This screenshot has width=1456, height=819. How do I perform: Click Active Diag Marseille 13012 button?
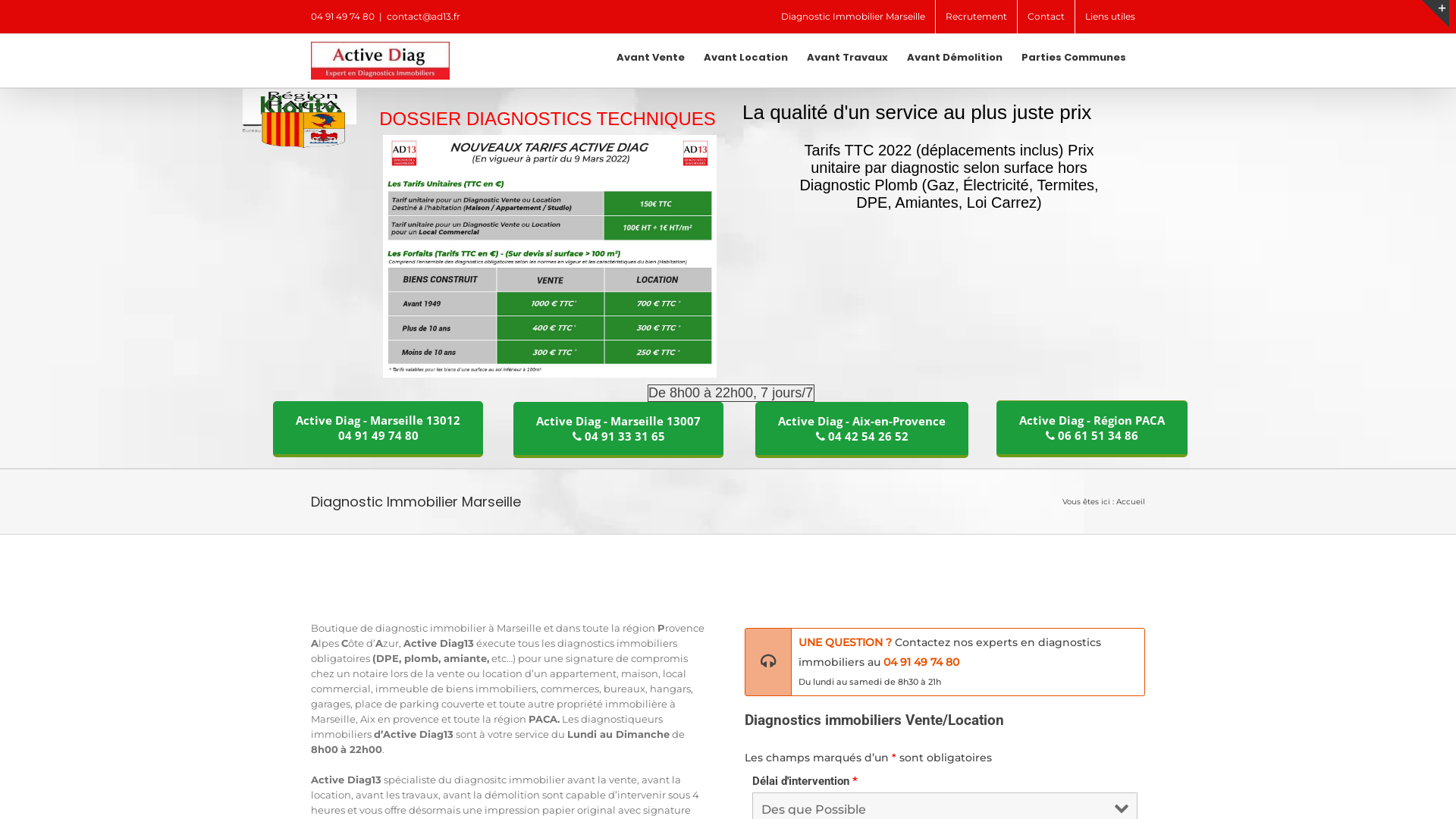pos(378,428)
